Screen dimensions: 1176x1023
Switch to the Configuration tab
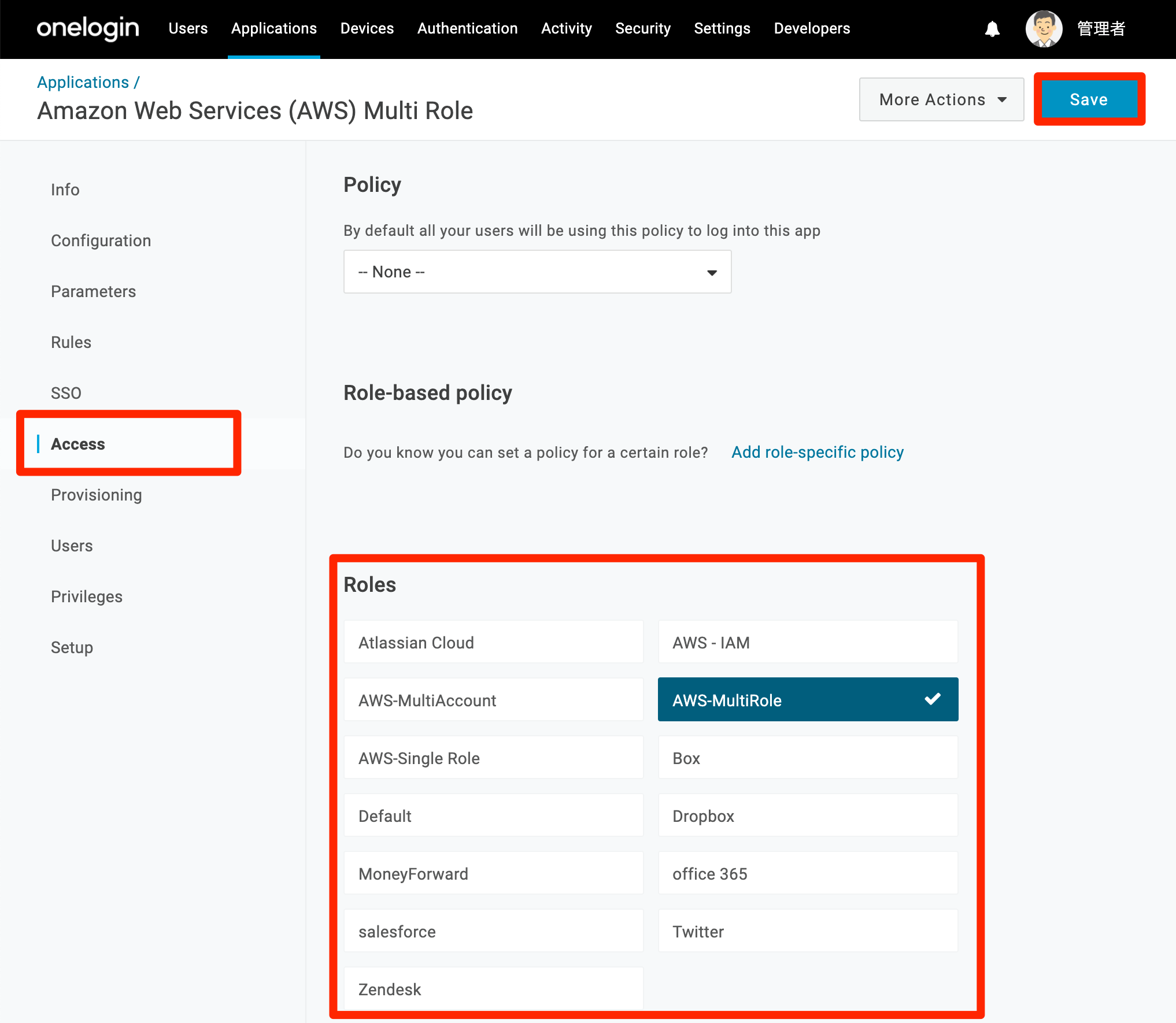[101, 240]
